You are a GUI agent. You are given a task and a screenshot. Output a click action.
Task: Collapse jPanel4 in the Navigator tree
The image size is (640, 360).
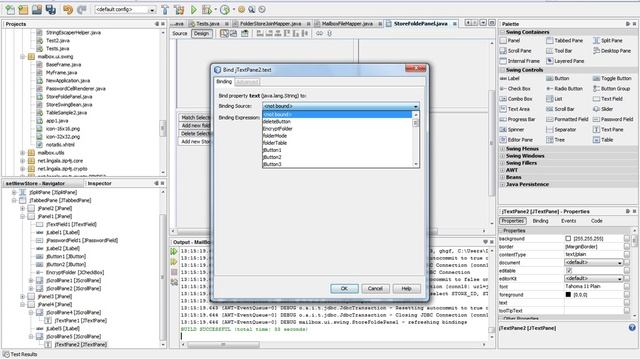pos(23,304)
